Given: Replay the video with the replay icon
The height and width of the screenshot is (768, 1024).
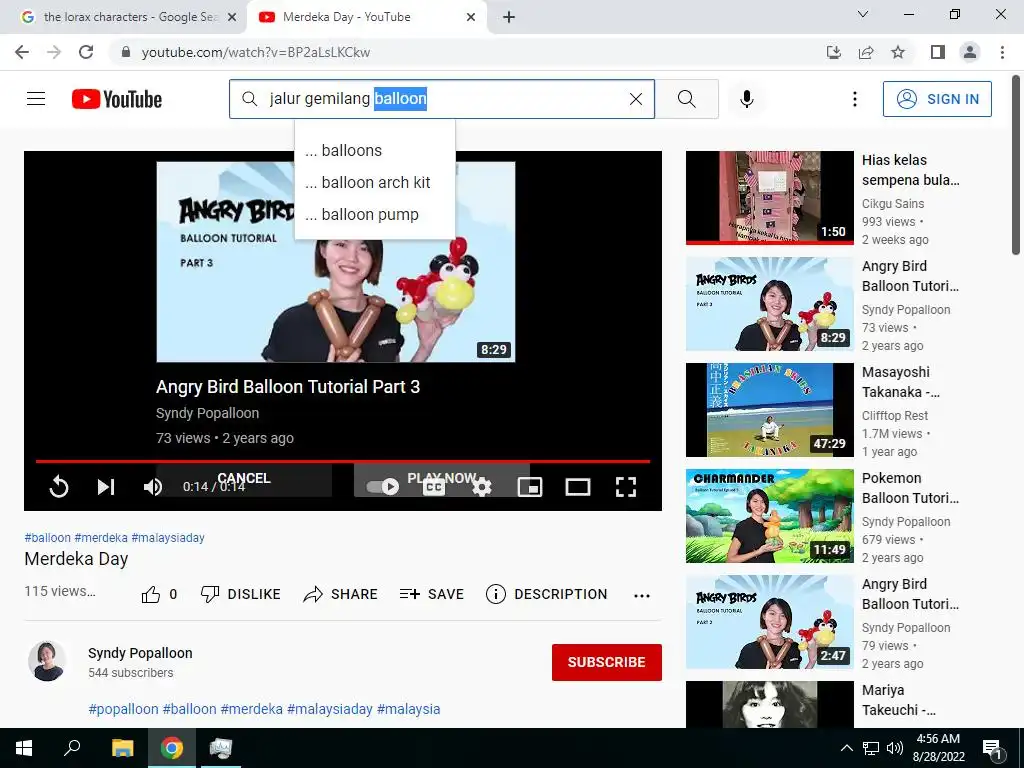Looking at the screenshot, I should click(x=59, y=487).
